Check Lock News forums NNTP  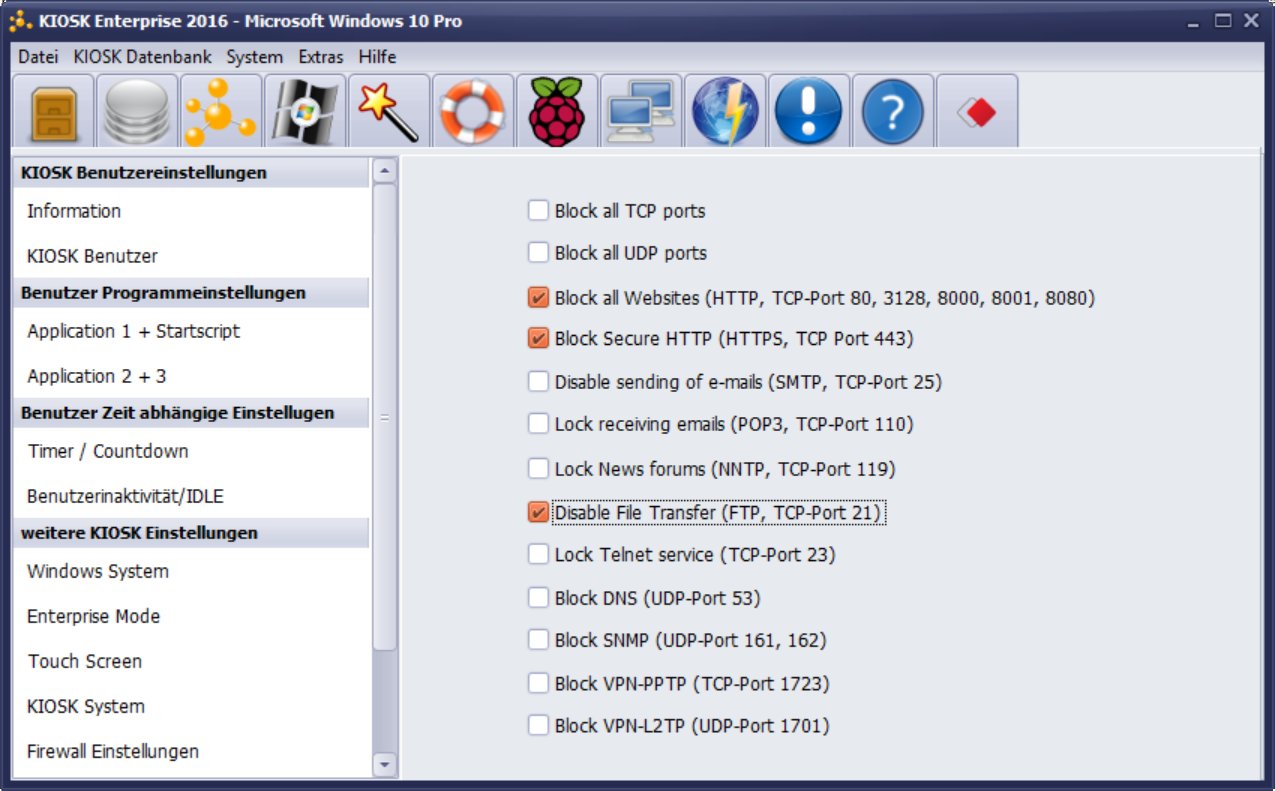(x=538, y=468)
